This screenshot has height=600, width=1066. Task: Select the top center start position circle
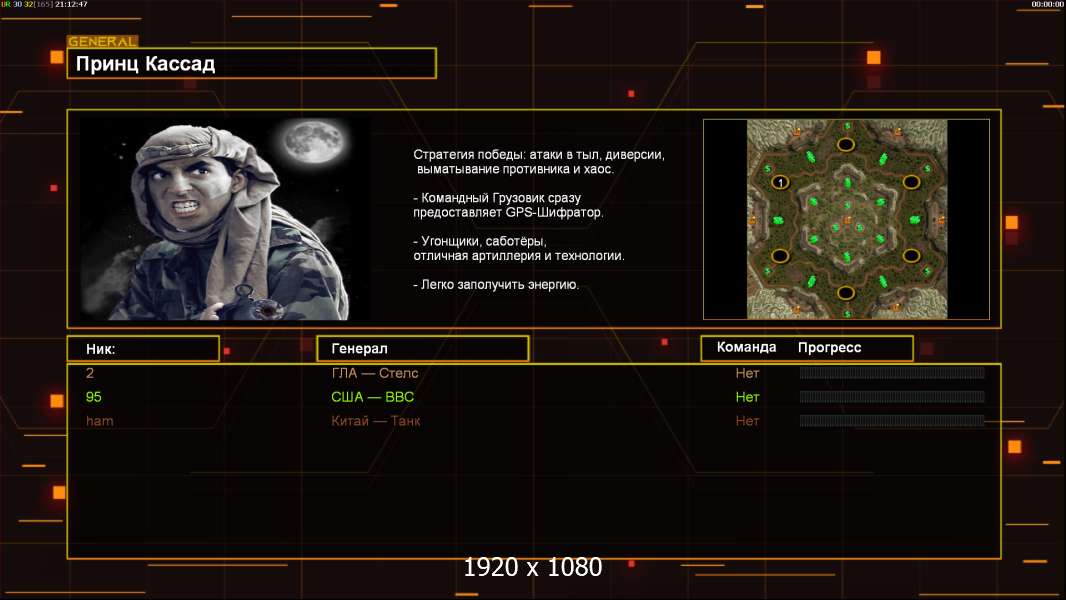[846, 145]
